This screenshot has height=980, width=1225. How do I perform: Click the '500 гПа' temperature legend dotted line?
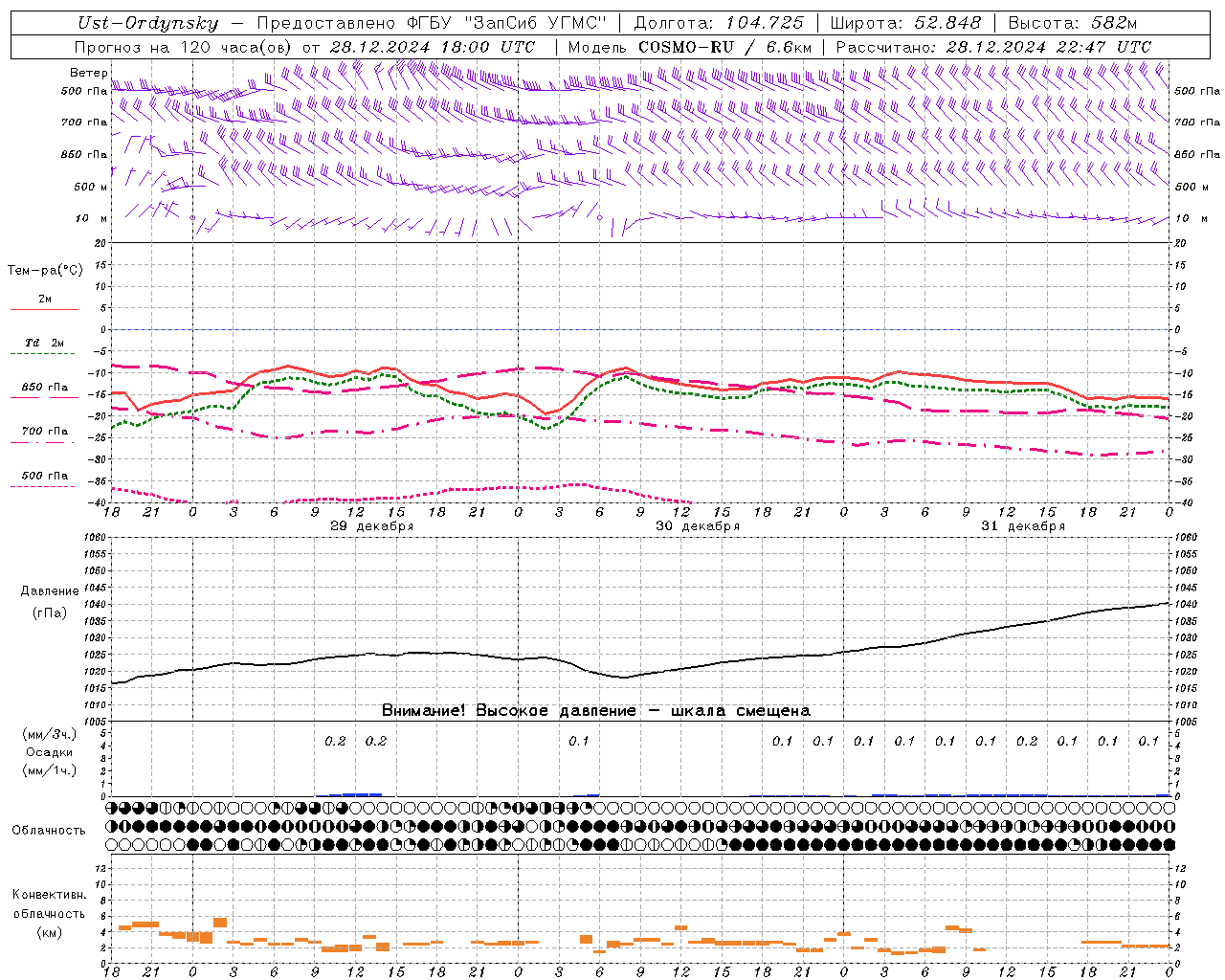(42, 486)
